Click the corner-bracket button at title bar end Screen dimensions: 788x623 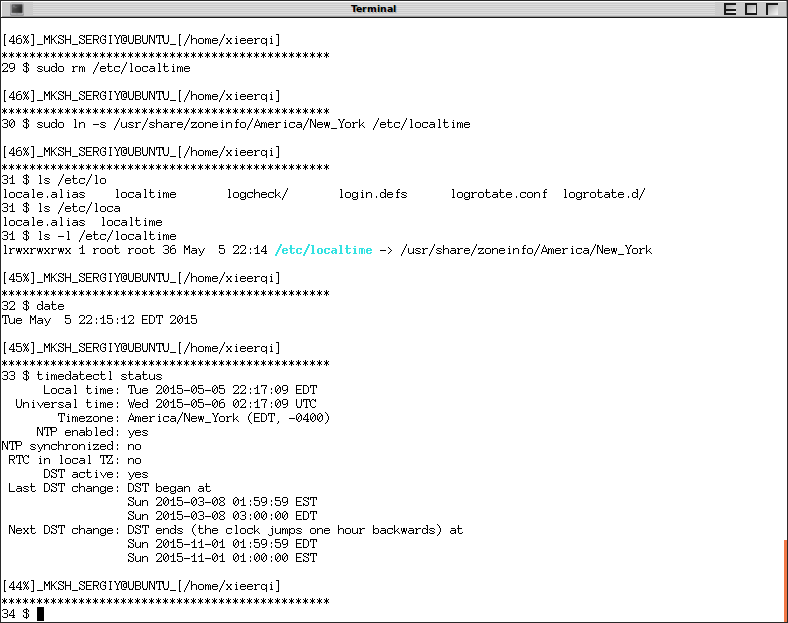(772, 9)
